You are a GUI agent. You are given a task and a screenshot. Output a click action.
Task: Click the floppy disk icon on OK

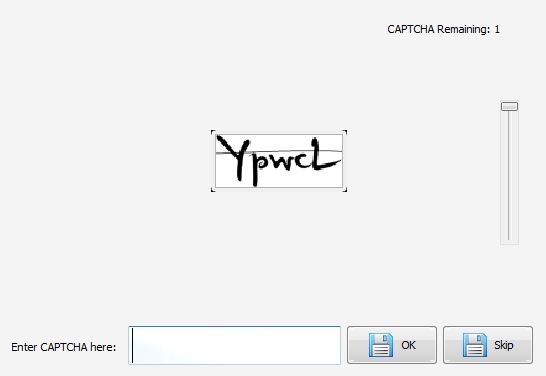pos(381,345)
